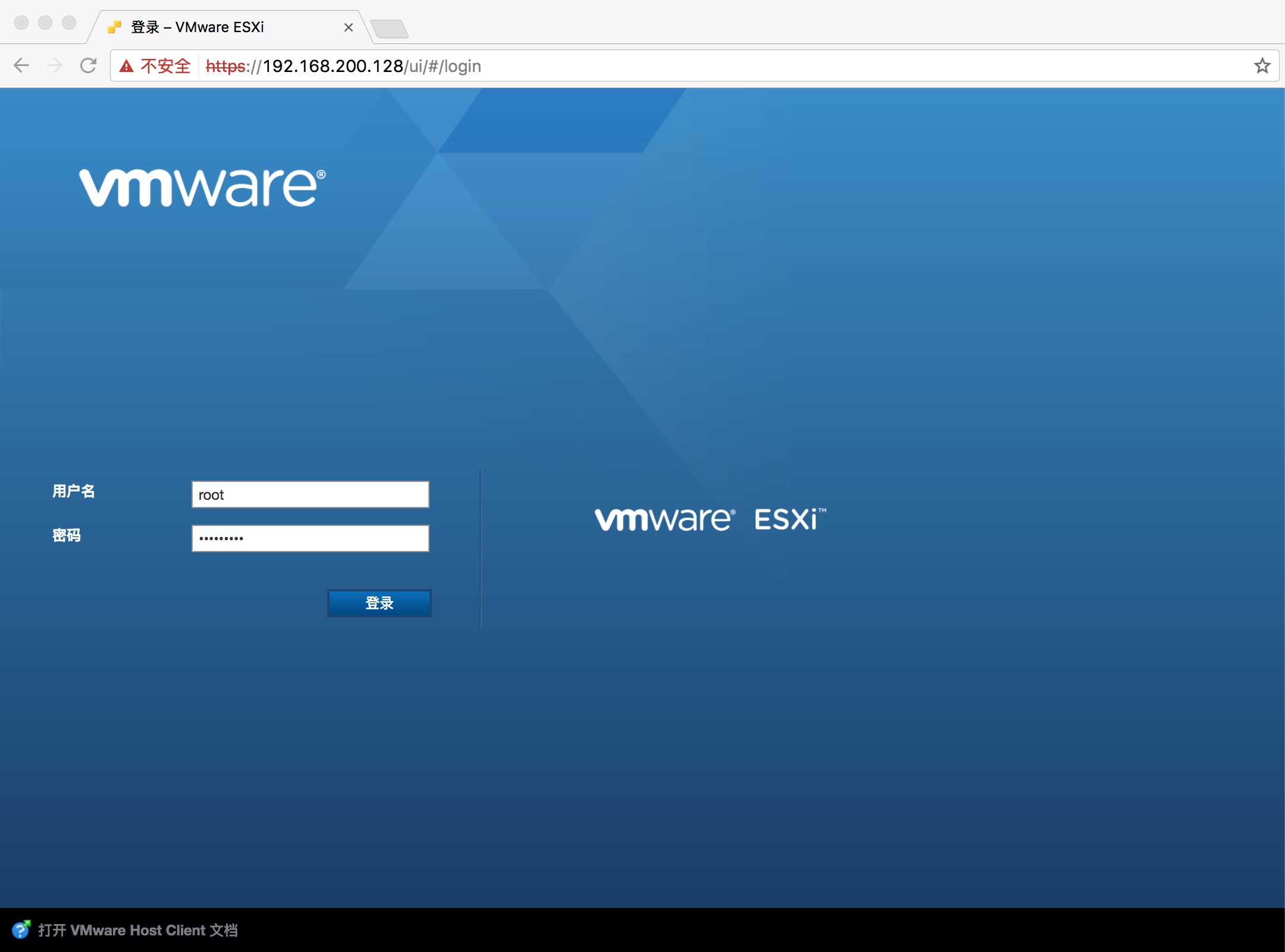This screenshot has height=952, width=1285.
Task: Select the 密码 password input field
Action: pos(309,538)
